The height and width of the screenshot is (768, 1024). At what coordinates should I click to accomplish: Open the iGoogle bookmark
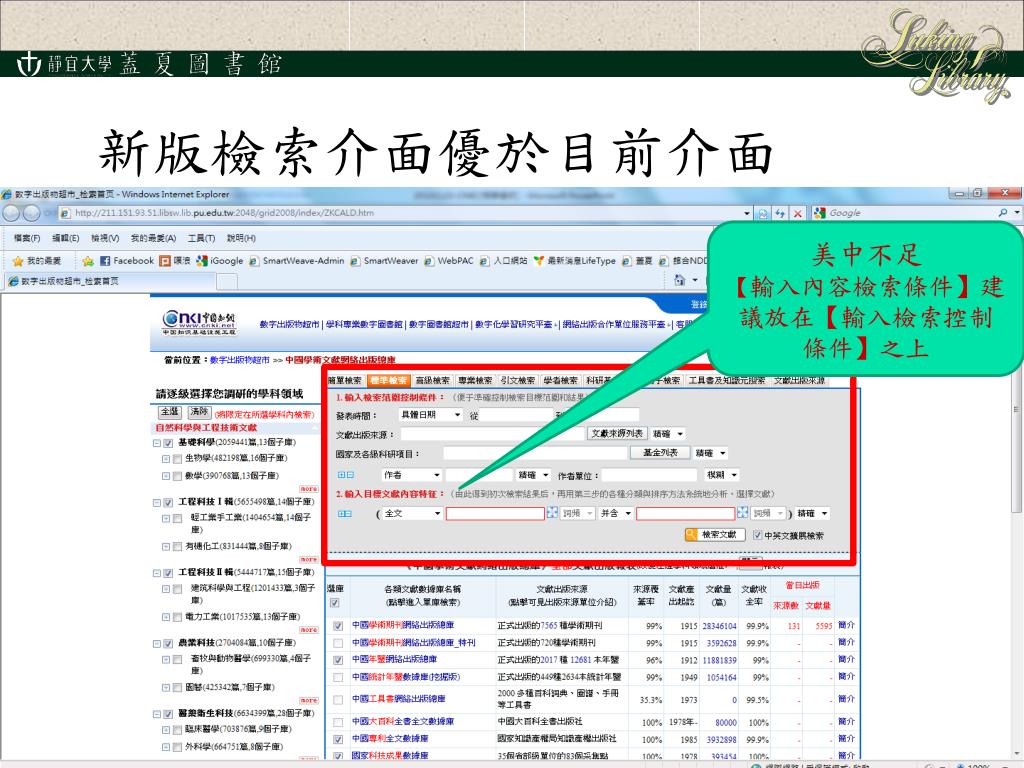click(x=220, y=261)
